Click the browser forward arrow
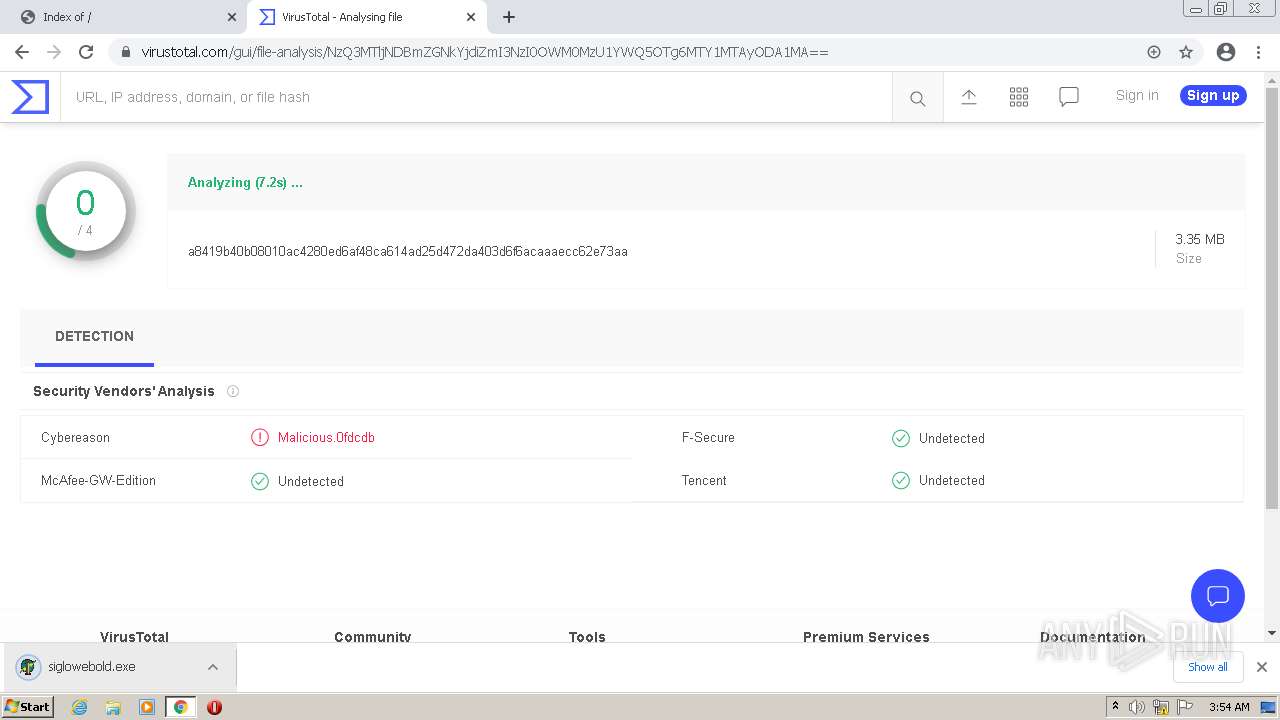Viewport: 1280px width, 720px height. (54, 52)
